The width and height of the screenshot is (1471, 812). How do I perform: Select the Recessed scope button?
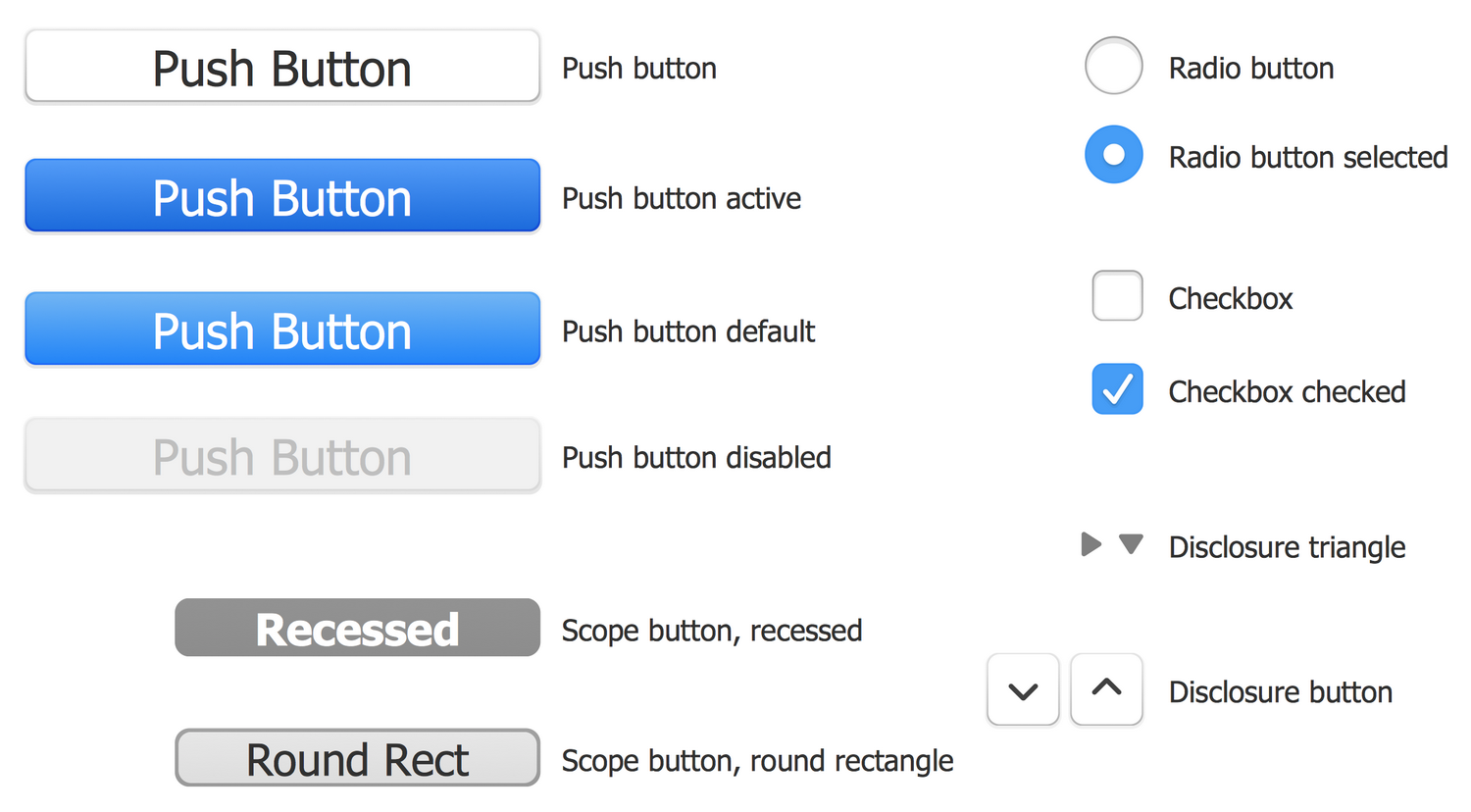point(357,628)
